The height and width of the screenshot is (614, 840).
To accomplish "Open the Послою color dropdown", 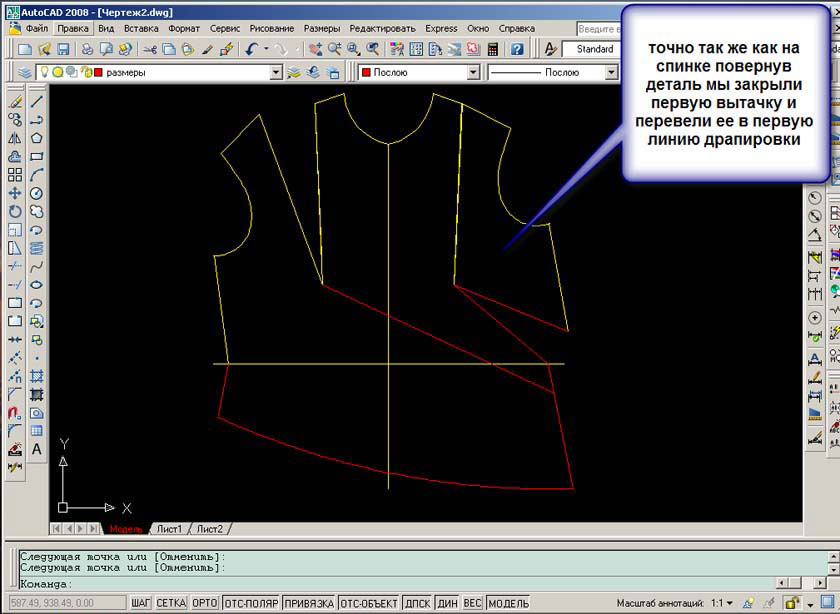I will (x=474, y=72).
